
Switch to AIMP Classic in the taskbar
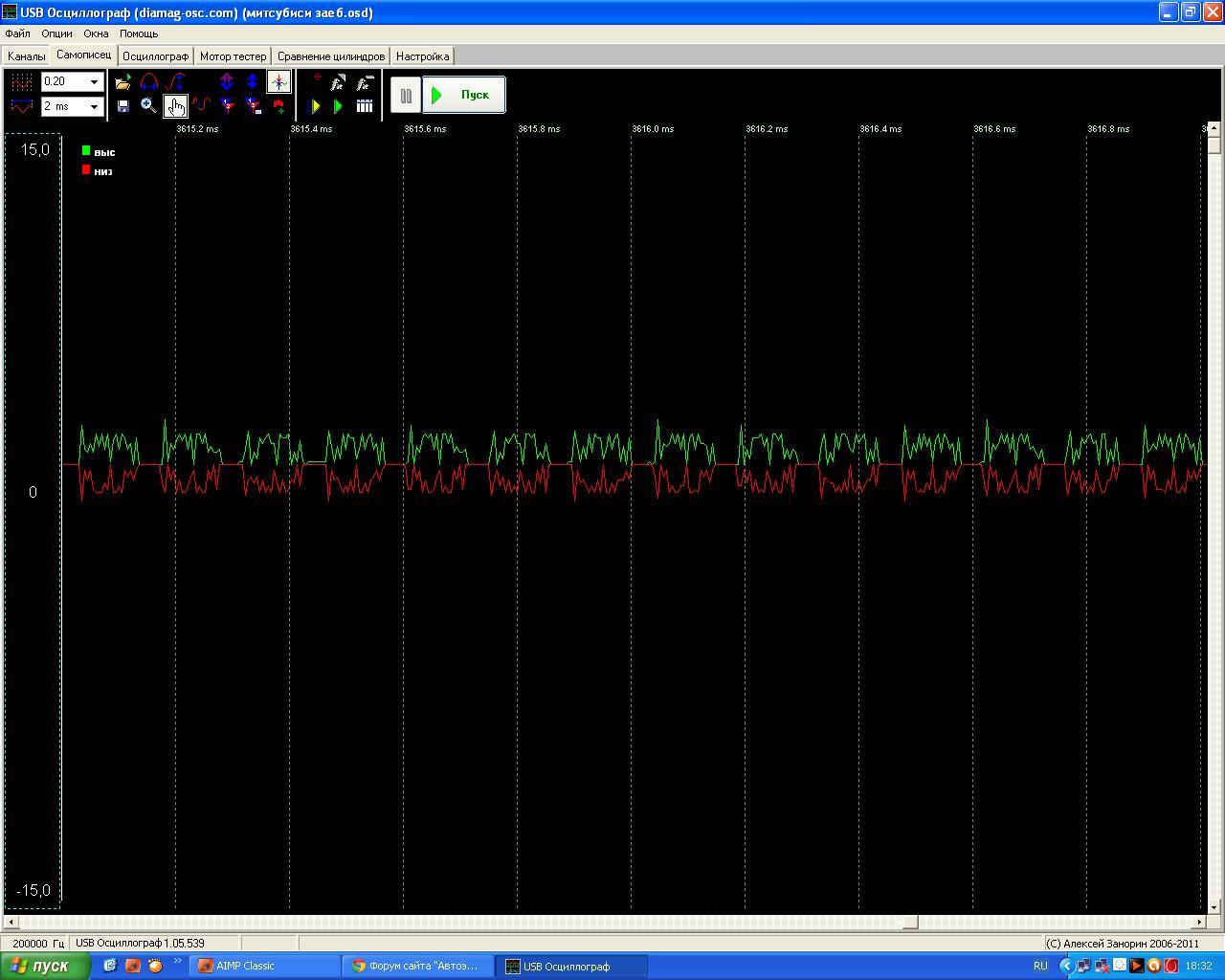[x=265, y=966]
